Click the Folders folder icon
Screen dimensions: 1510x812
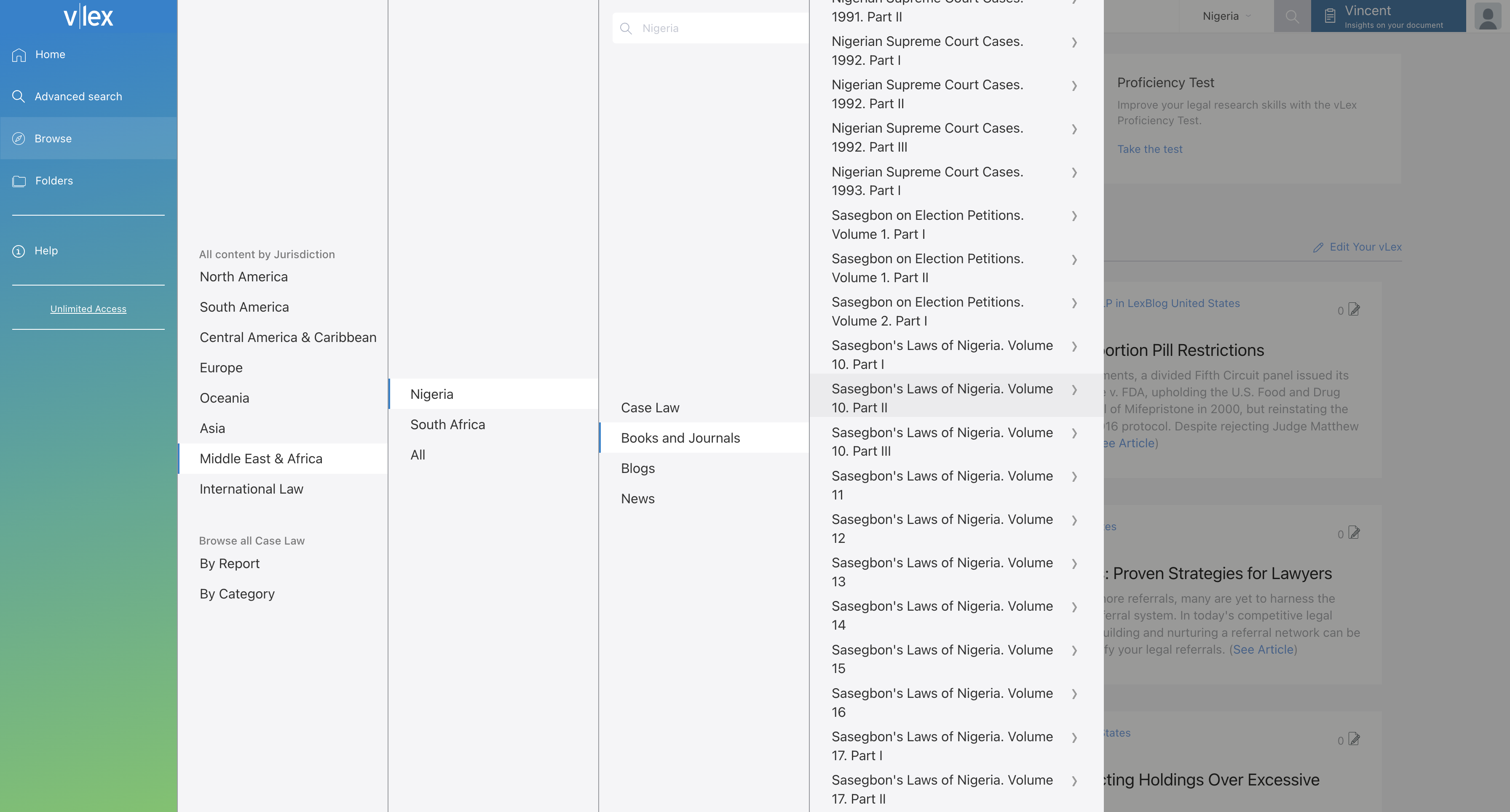tap(19, 181)
